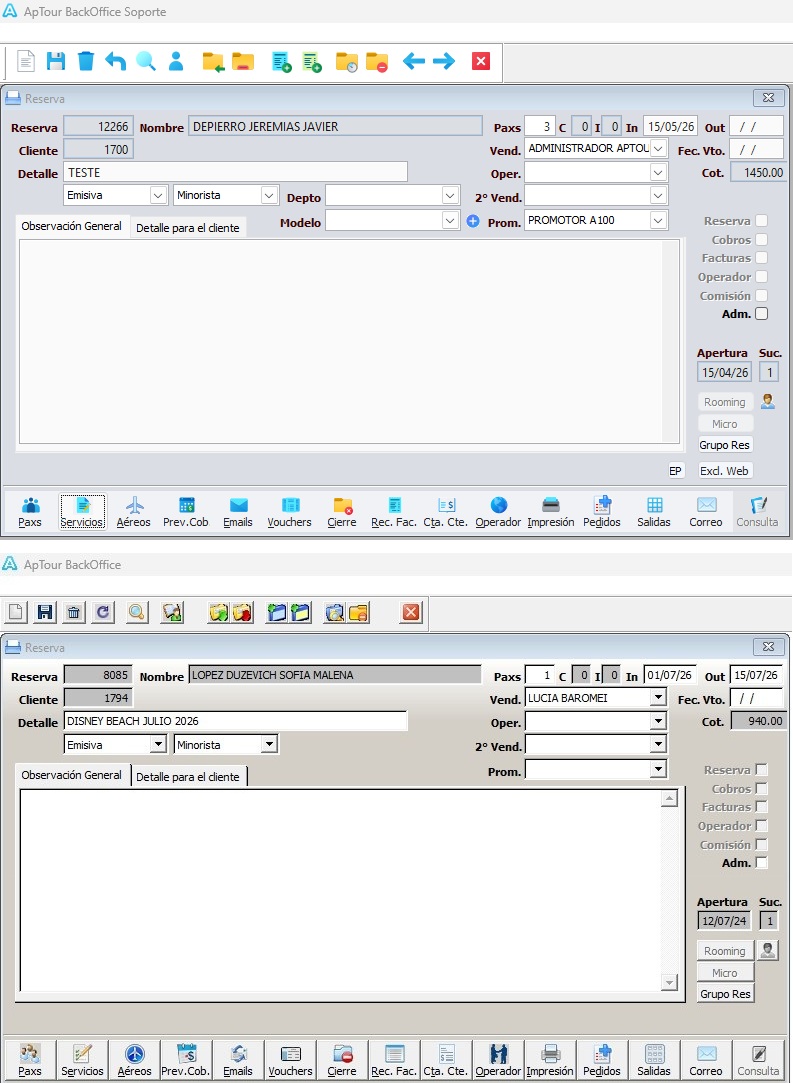
Task: Click Grupo Res button in reservation 12266
Action: [x=725, y=445]
